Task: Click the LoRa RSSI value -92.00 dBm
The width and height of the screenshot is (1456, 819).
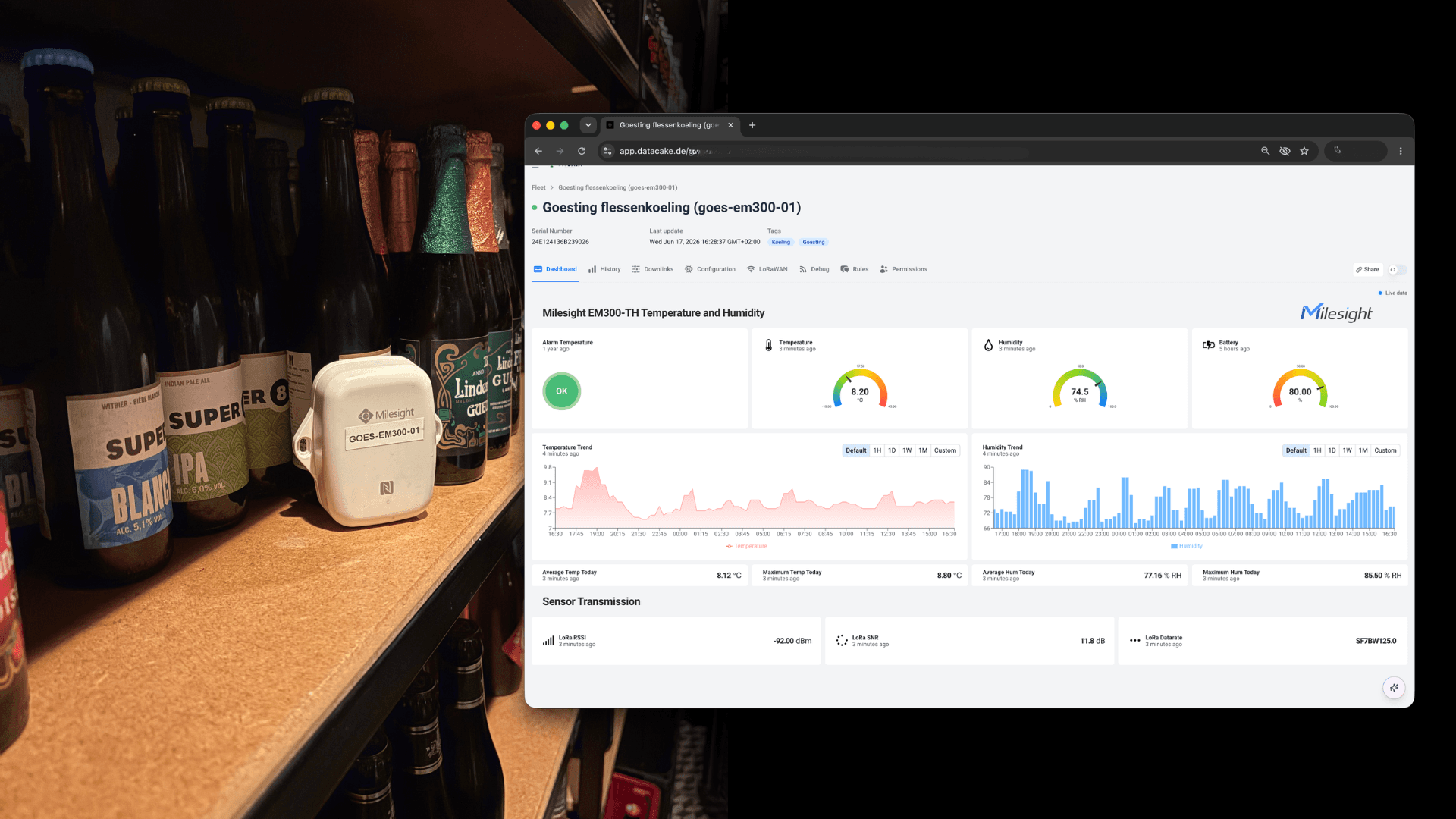Action: (792, 641)
